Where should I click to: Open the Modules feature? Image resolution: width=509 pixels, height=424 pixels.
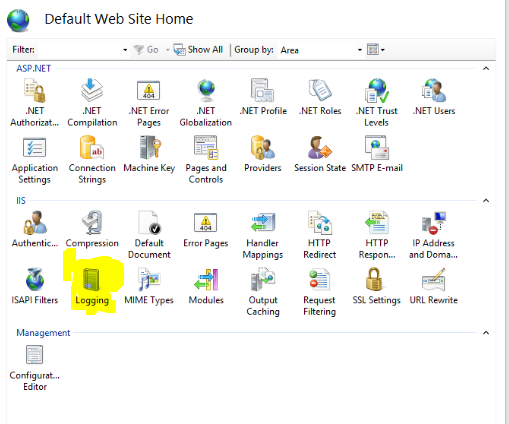tap(206, 287)
